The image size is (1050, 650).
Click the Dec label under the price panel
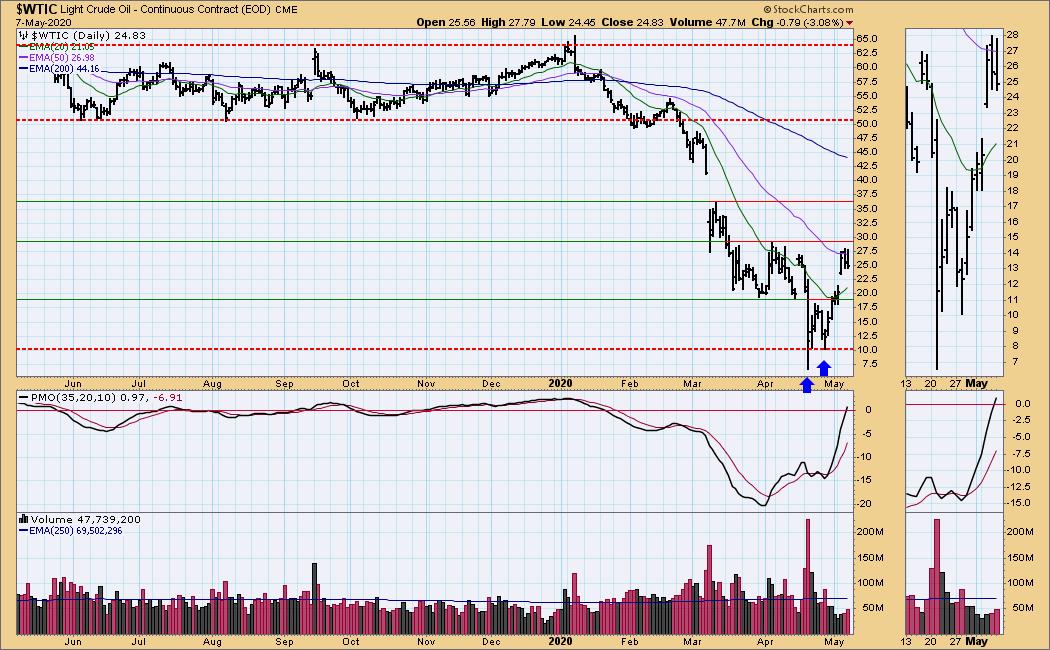click(492, 384)
